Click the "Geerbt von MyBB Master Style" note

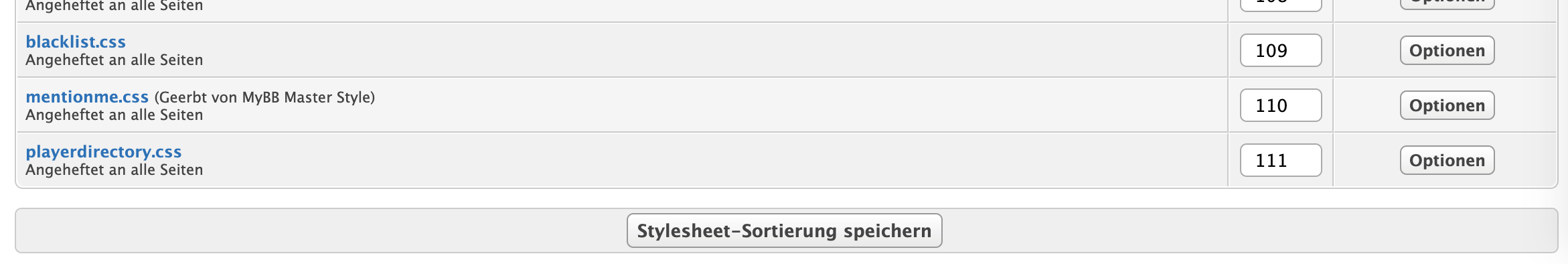coord(264,97)
